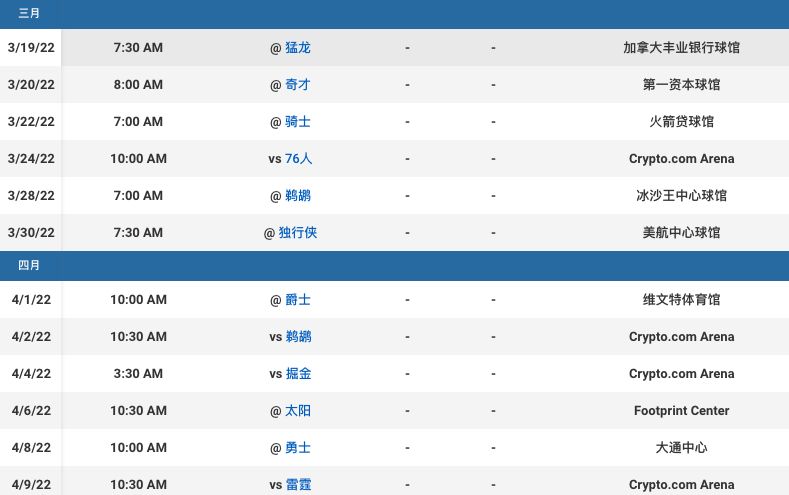
Task: Open the 猛龙 team link
Action: 298,47
